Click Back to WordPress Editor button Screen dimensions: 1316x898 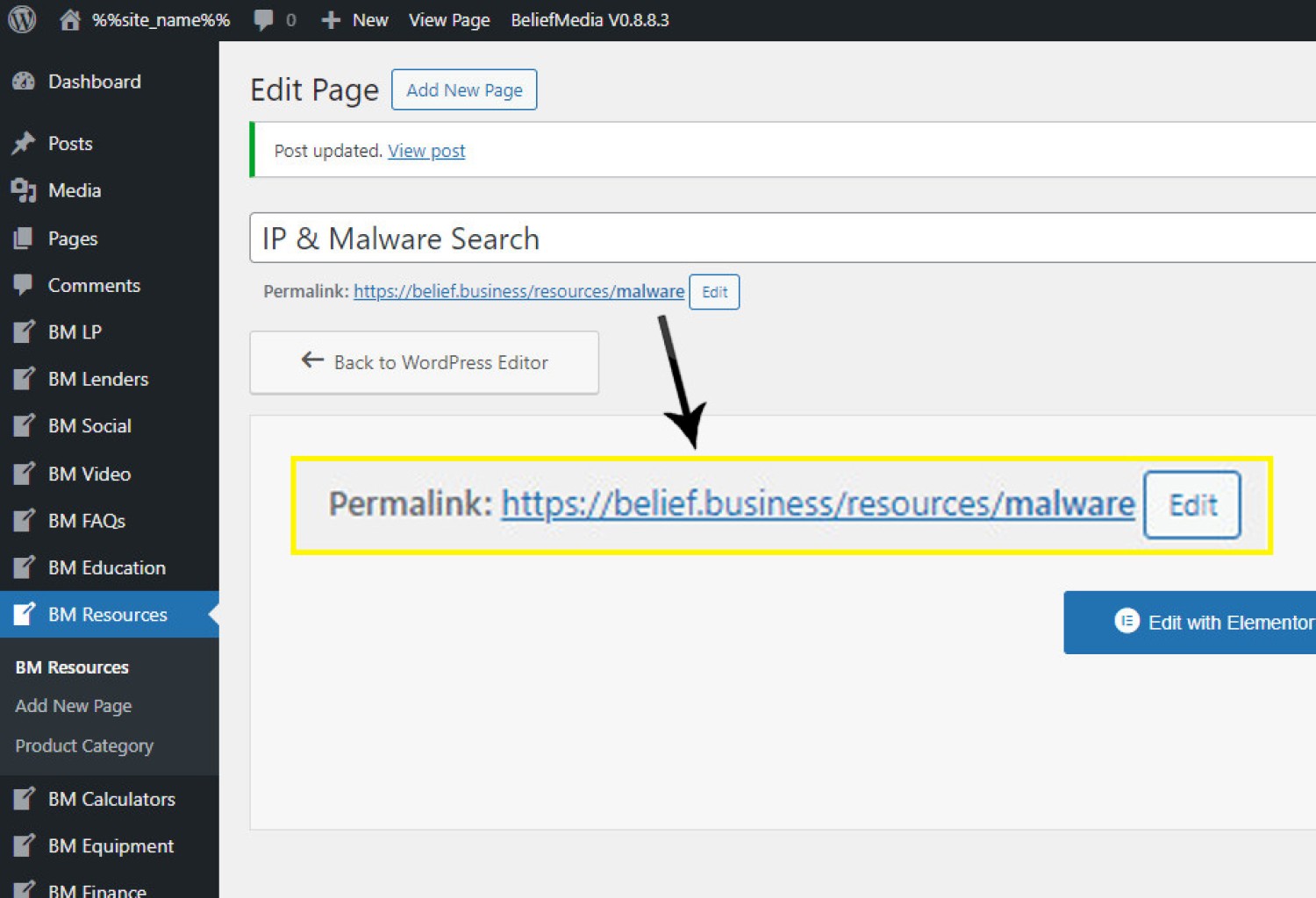425,362
